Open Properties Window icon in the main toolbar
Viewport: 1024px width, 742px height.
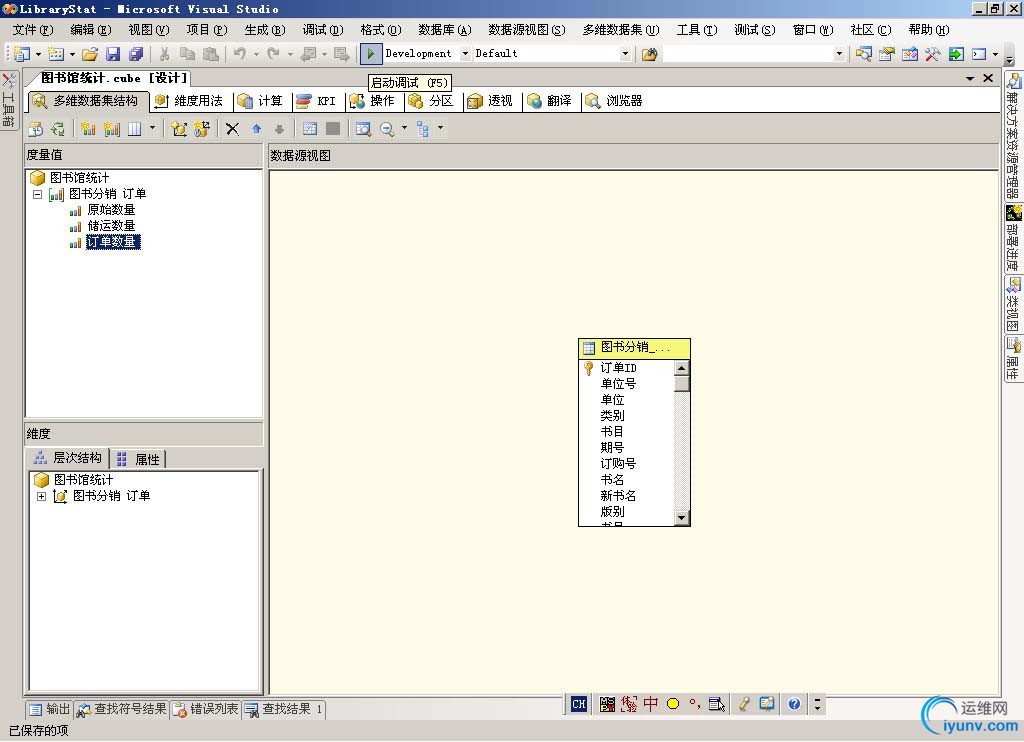[x=886, y=54]
